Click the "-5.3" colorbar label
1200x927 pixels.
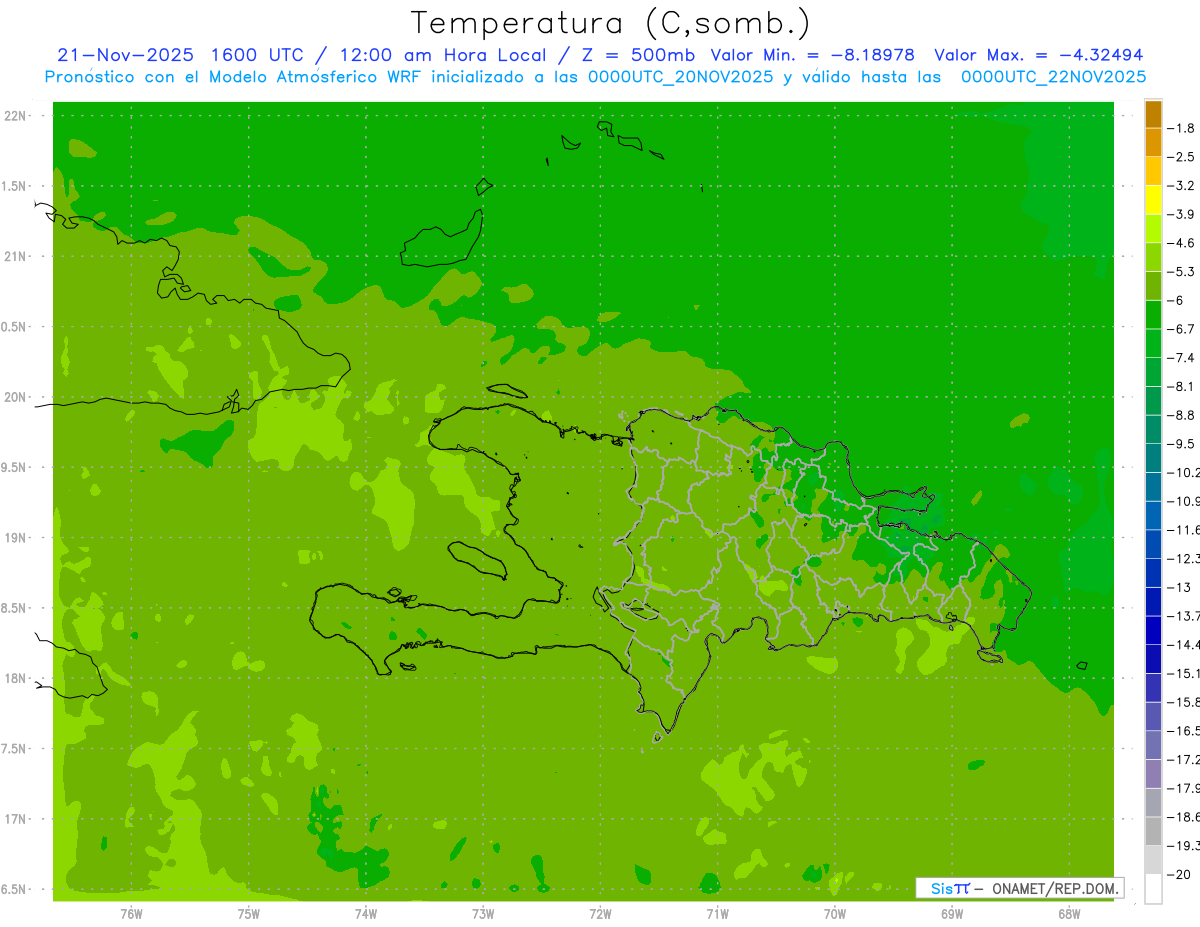[x=1182, y=271]
